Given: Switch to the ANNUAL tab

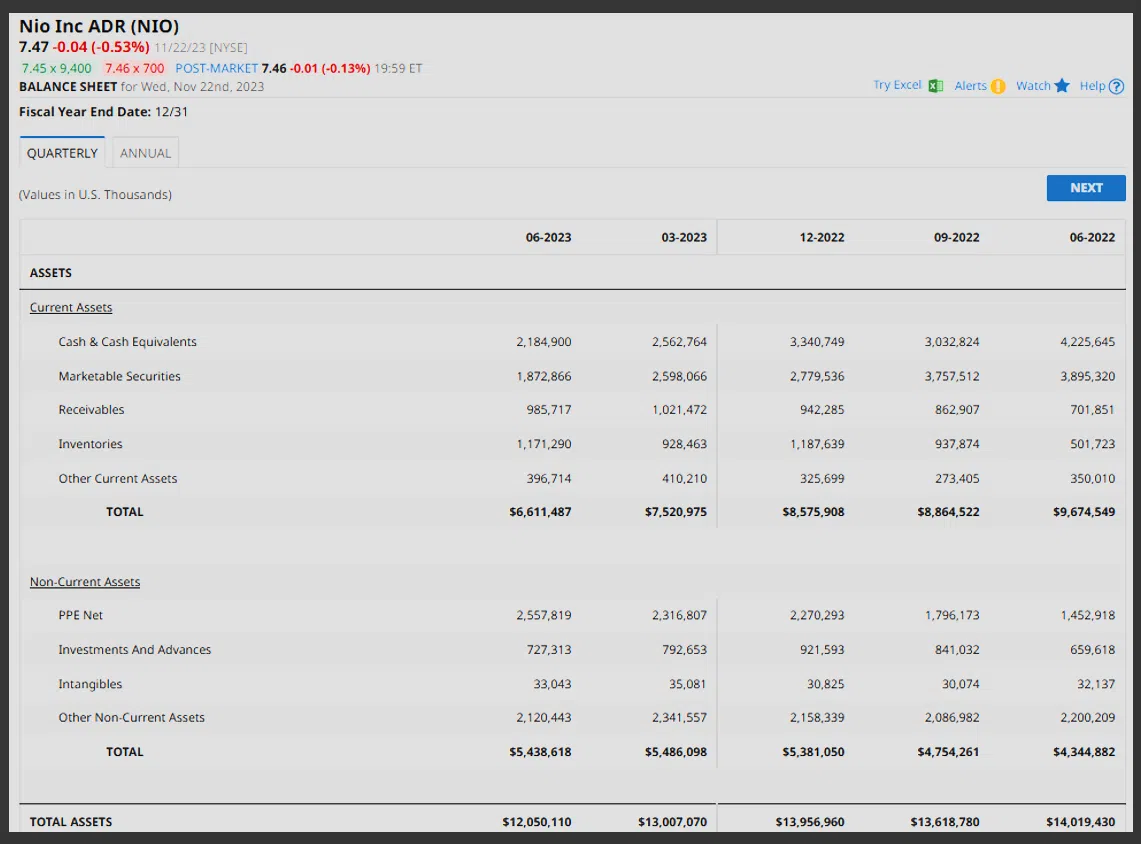Looking at the screenshot, I should 146,153.
